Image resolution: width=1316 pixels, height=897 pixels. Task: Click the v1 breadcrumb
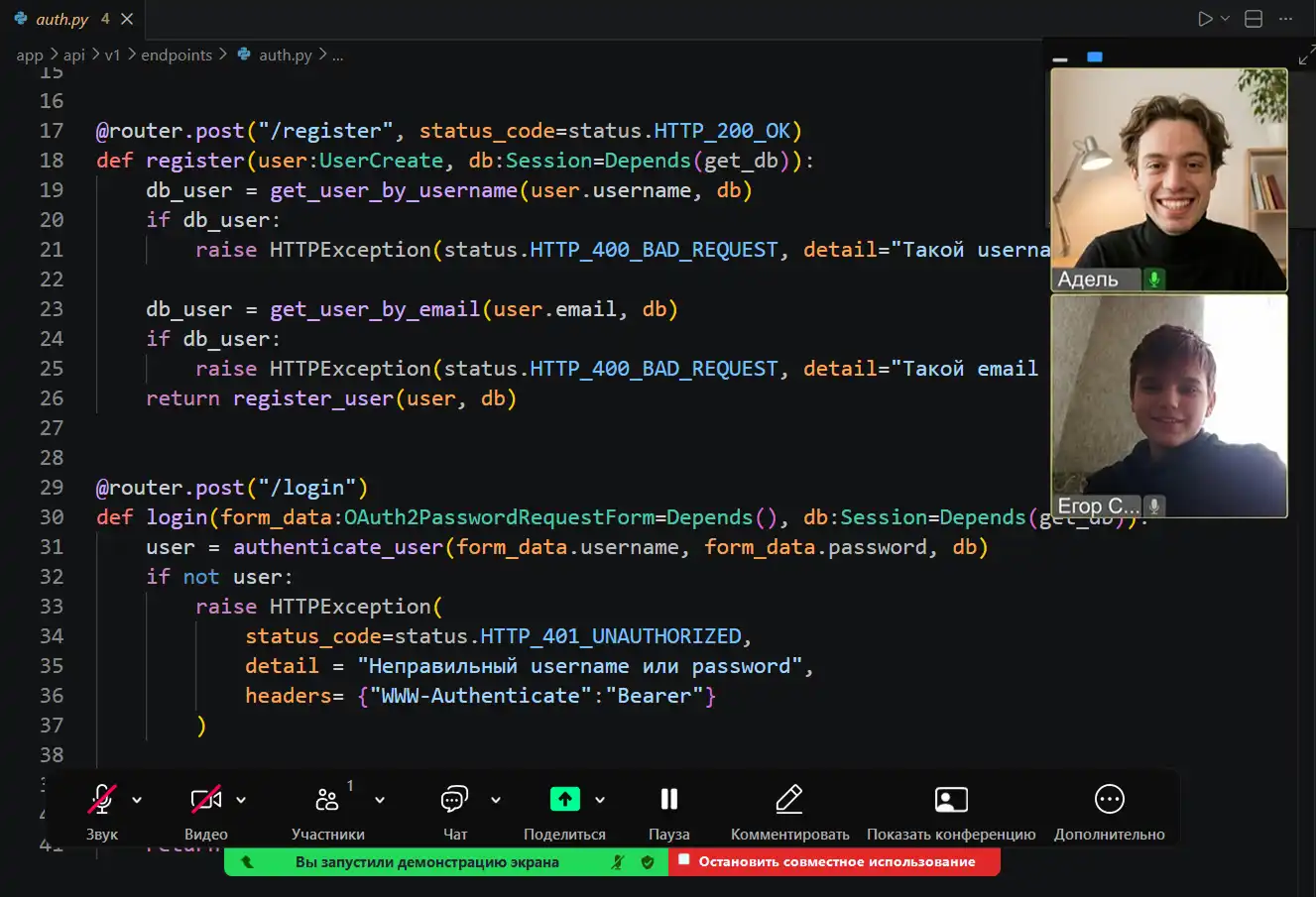pyautogui.click(x=112, y=56)
